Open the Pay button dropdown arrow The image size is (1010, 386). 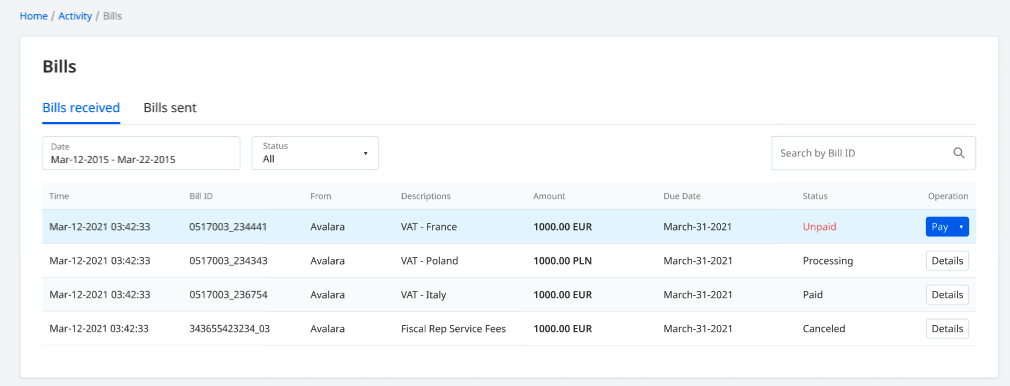tap(961, 227)
